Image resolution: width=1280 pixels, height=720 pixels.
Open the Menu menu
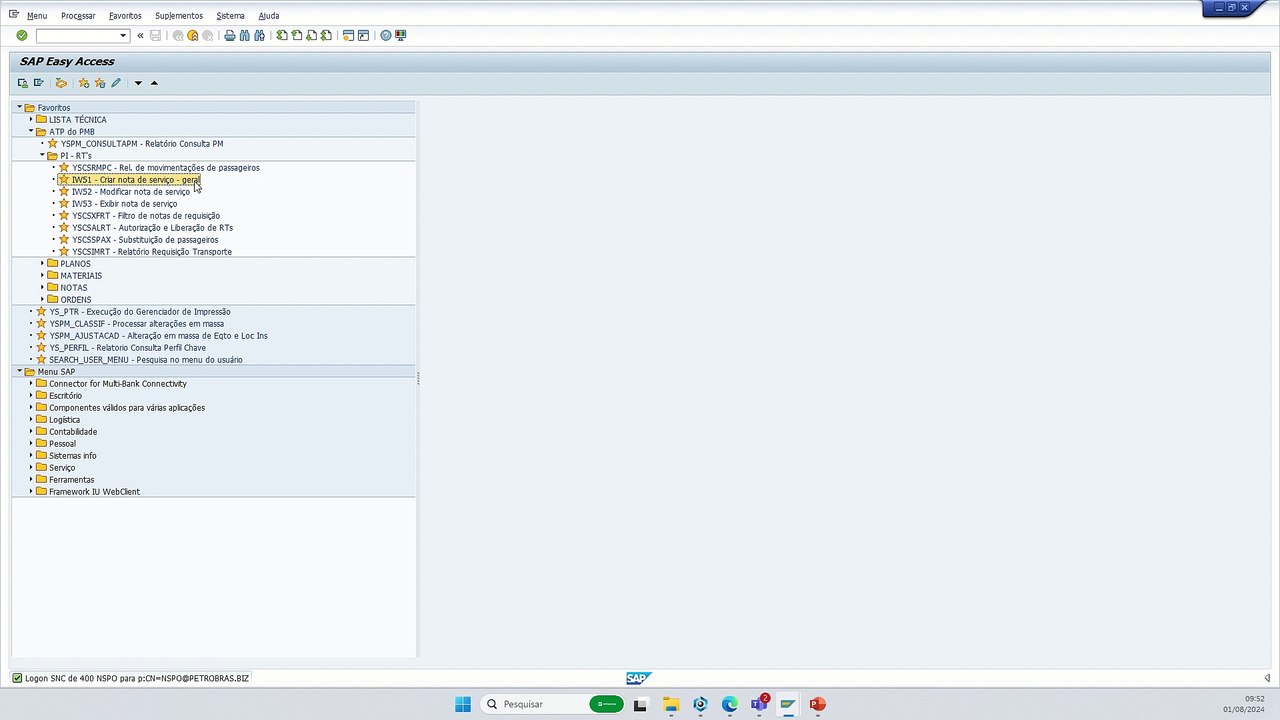click(37, 16)
